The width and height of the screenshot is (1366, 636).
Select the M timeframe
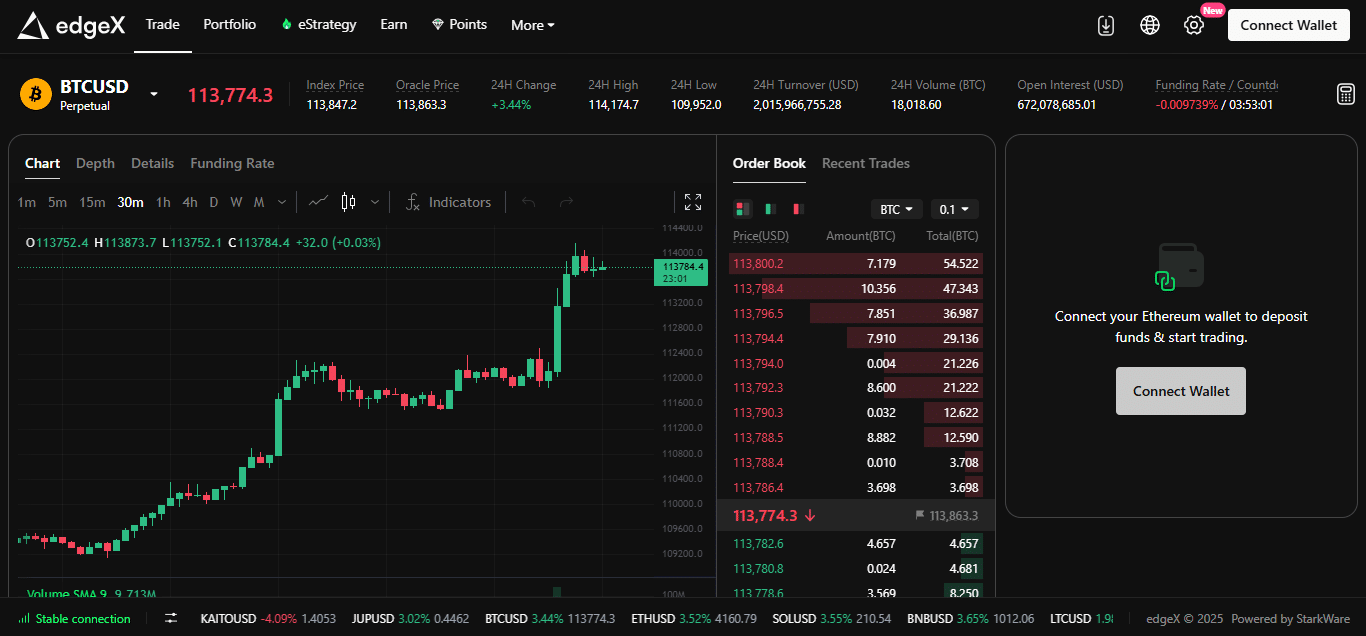click(x=259, y=202)
